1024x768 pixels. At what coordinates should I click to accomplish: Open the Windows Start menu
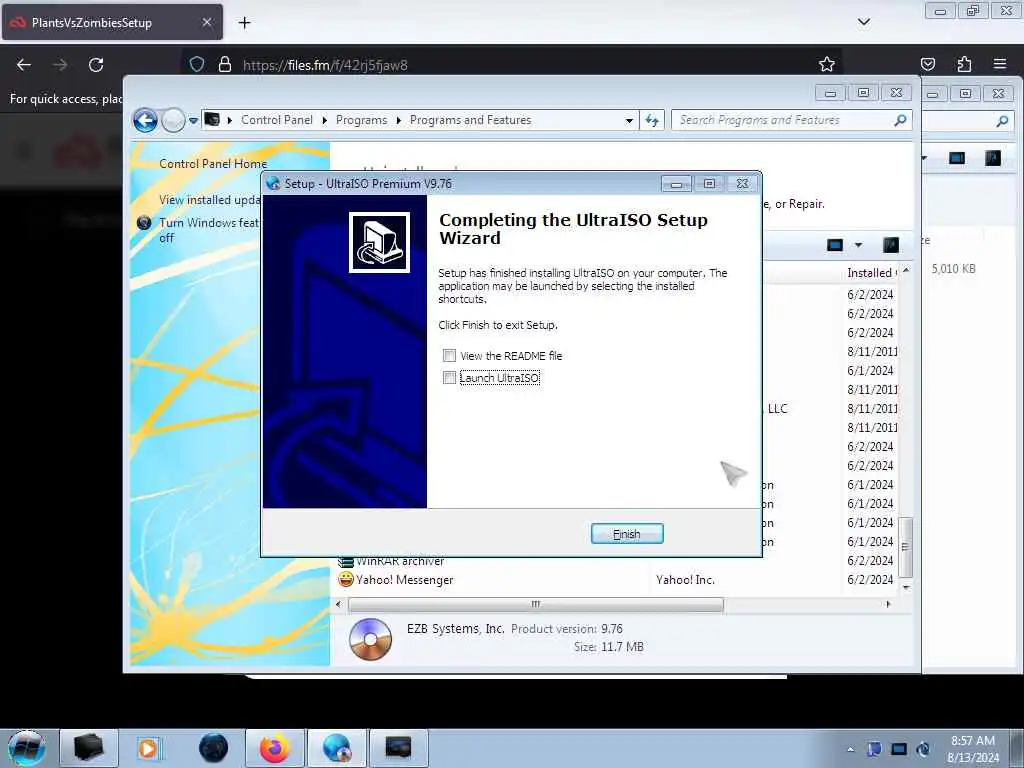point(27,748)
